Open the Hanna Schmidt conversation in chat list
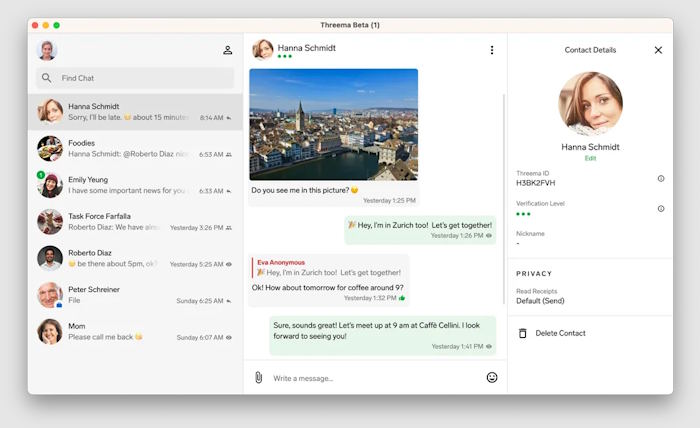The height and width of the screenshot is (428, 700). [x=135, y=112]
